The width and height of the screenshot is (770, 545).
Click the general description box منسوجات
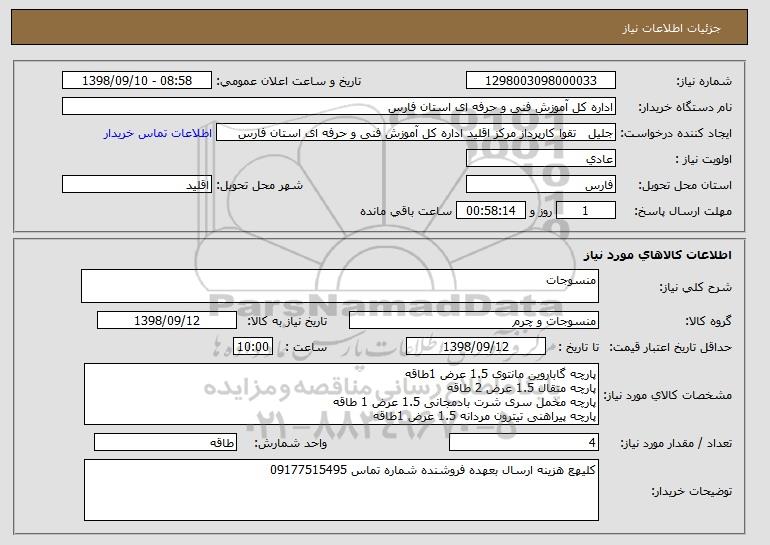pos(340,286)
